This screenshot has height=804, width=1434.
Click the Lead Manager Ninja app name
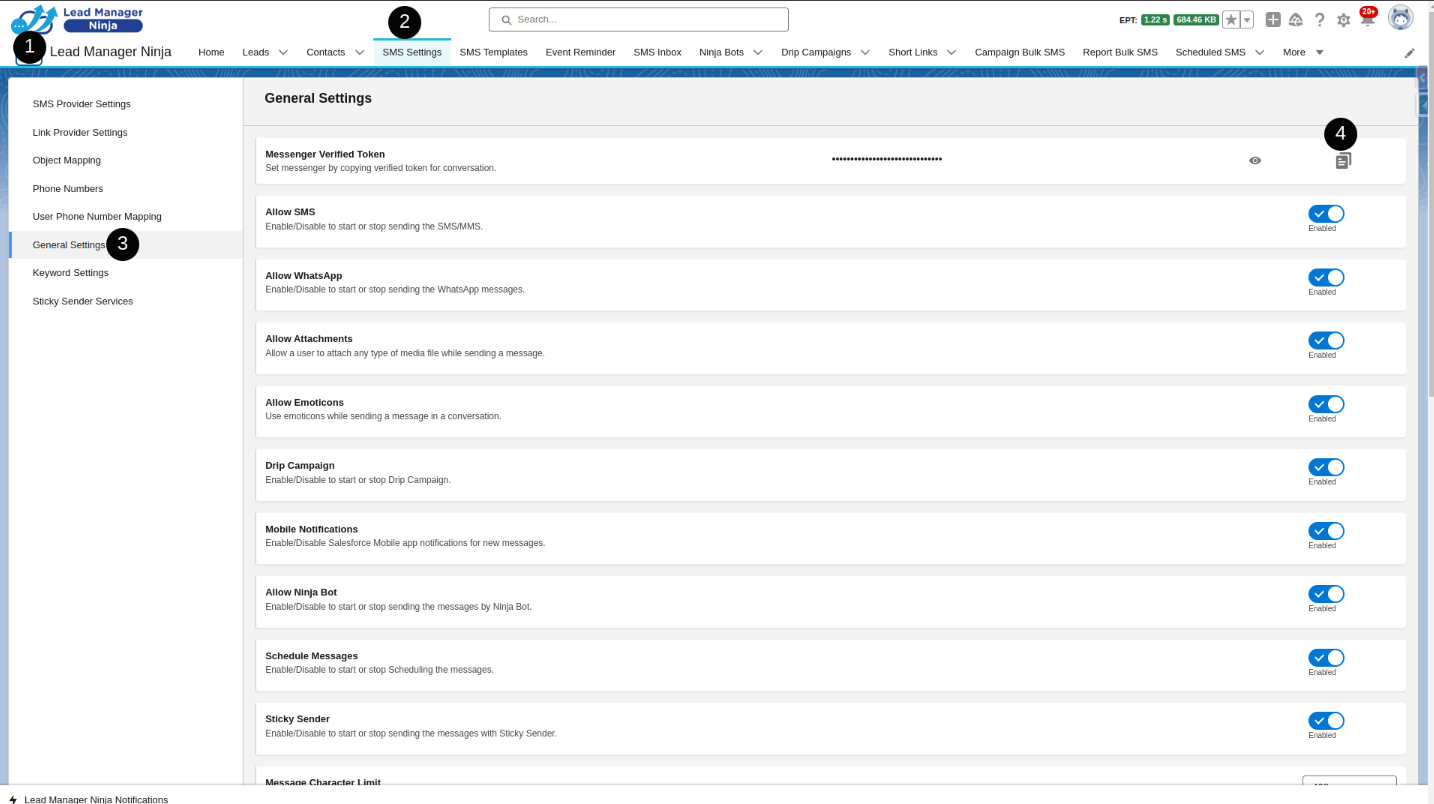110,52
